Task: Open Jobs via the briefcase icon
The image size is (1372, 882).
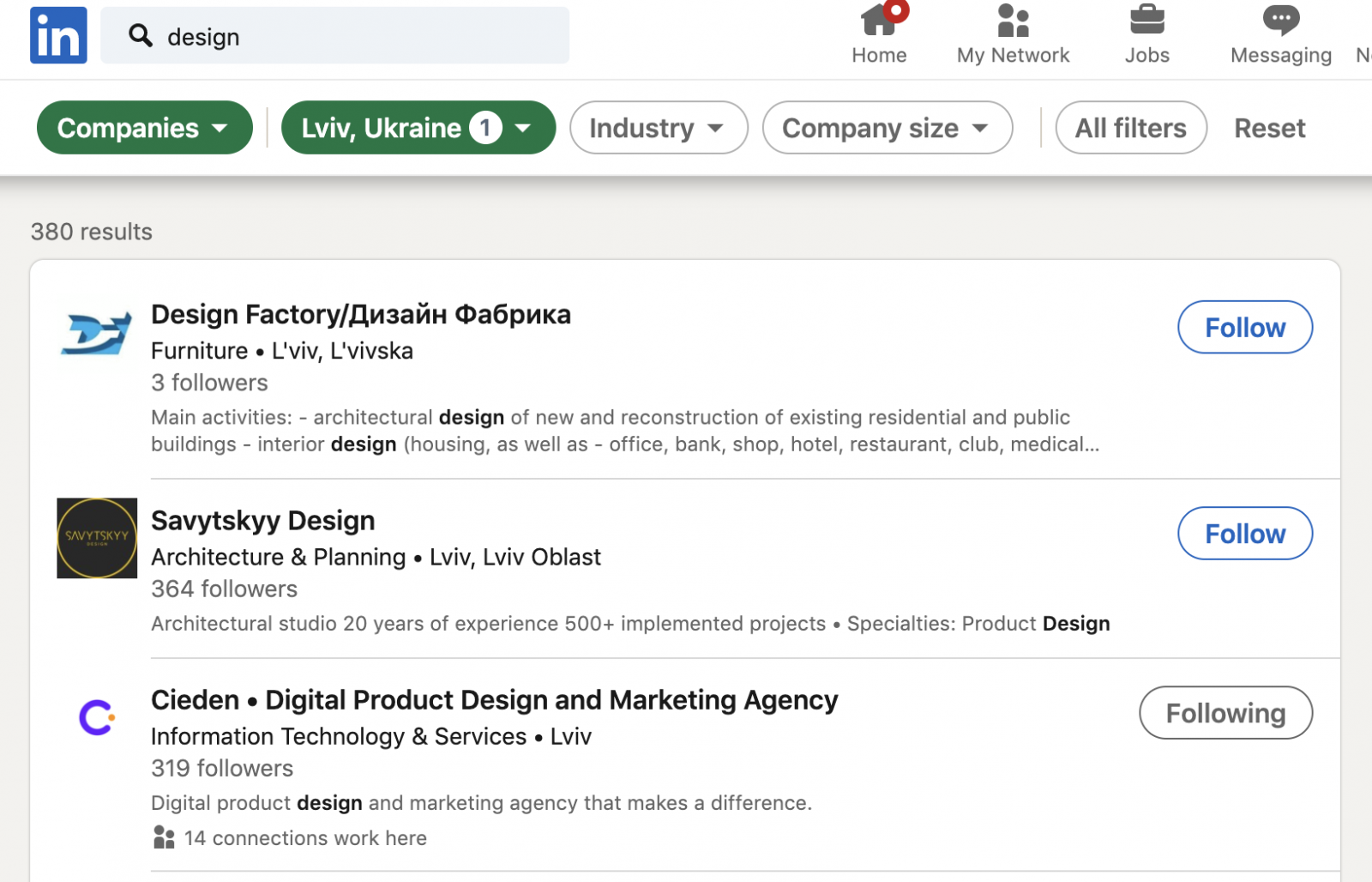Action: coord(1146,20)
